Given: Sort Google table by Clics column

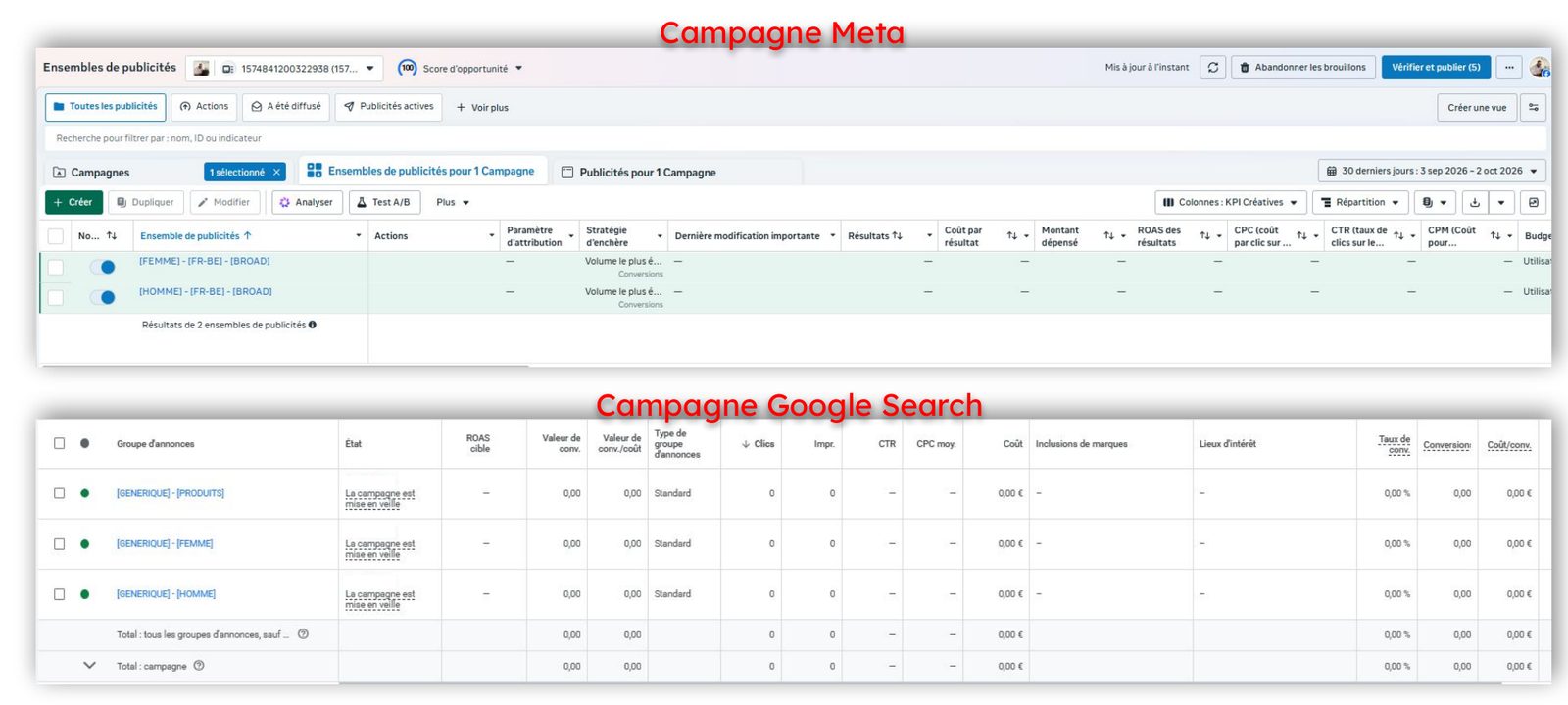Looking at the screenshot, I should click(758, 444).
